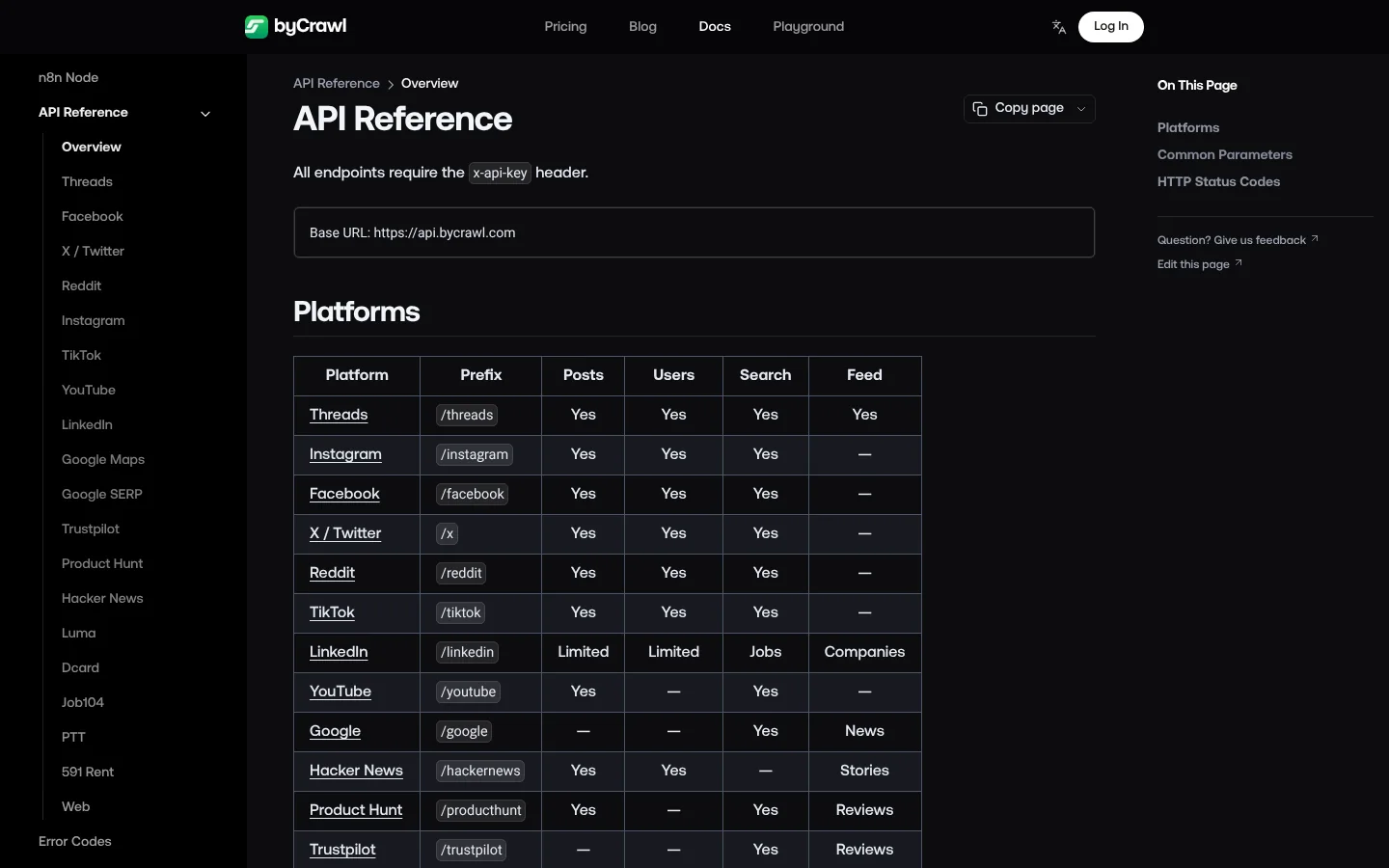Click the Reddit link in the table
The image size is (1389, 868).
tap(332, 573)
